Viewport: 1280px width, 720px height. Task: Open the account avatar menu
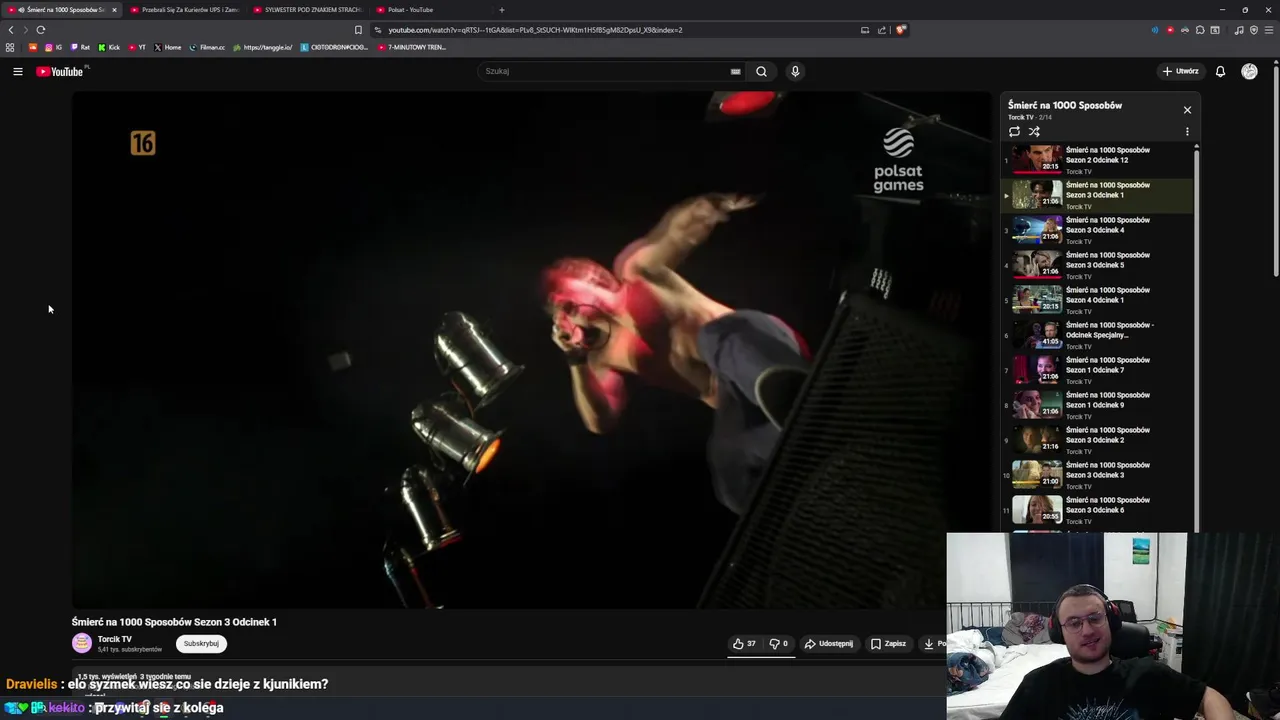[x=1249, y=71]
